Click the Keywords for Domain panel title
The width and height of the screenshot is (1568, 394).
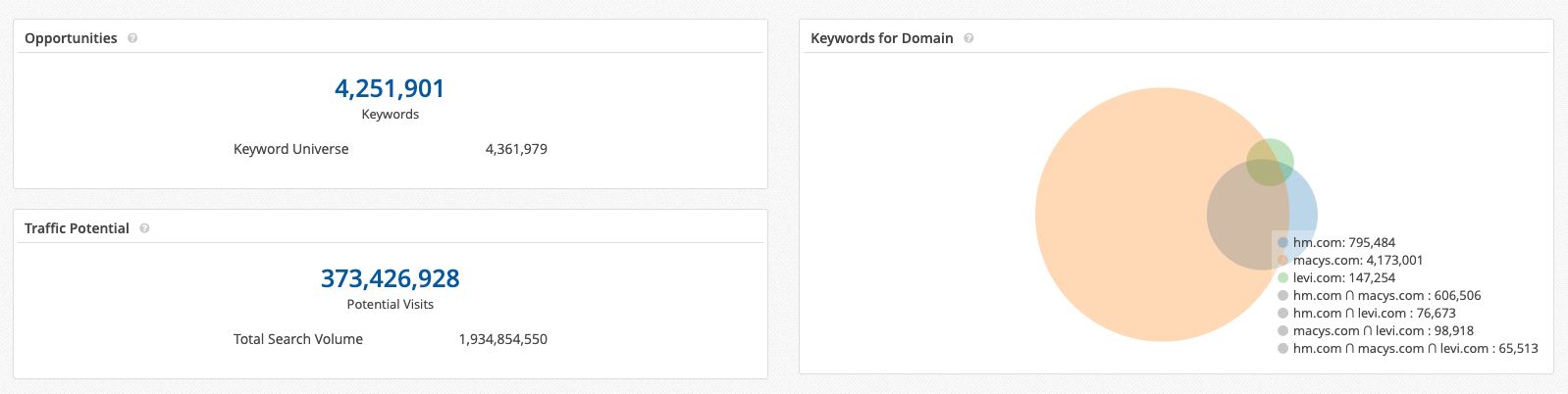tap(881, 38)
